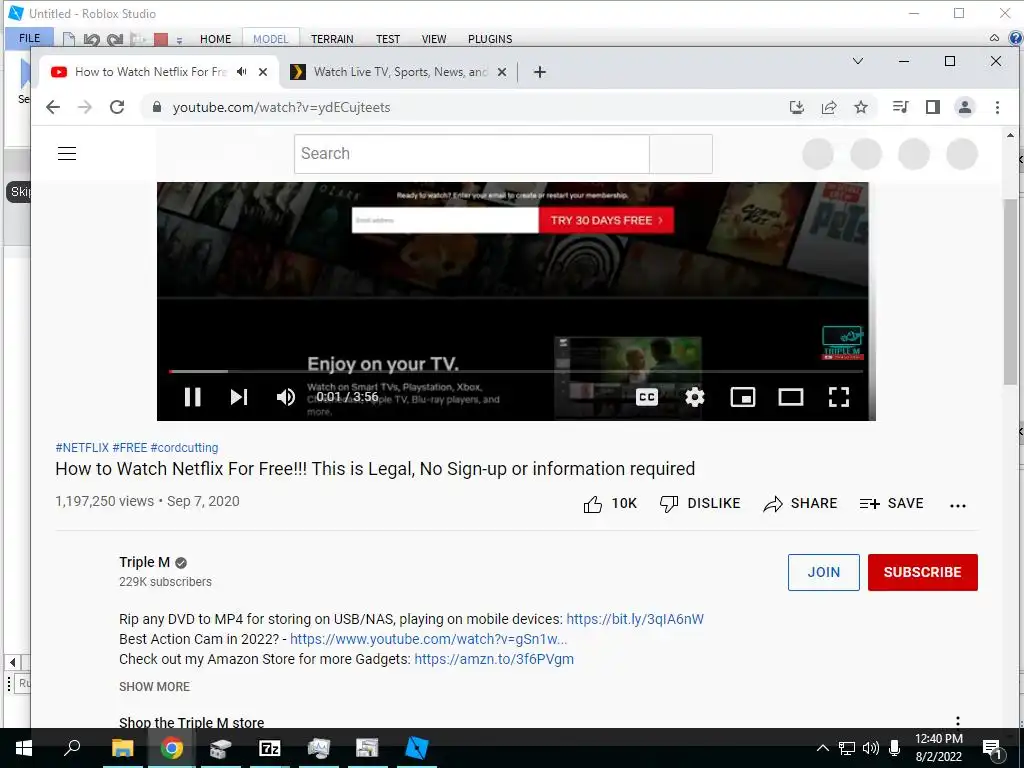The image size is (1024, 768).
Task: Open Chrome three-dot menu
Action: [x=997, y=107]
